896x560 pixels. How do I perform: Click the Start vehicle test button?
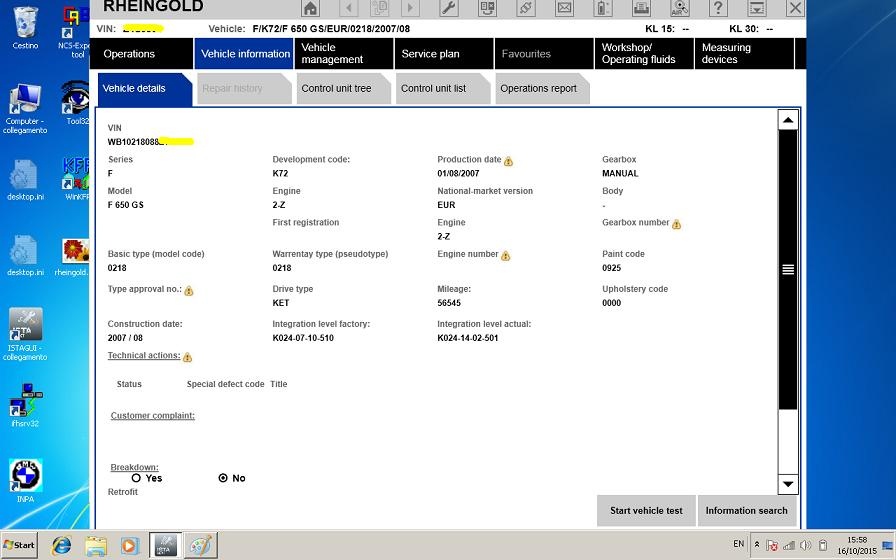(646, 510)
